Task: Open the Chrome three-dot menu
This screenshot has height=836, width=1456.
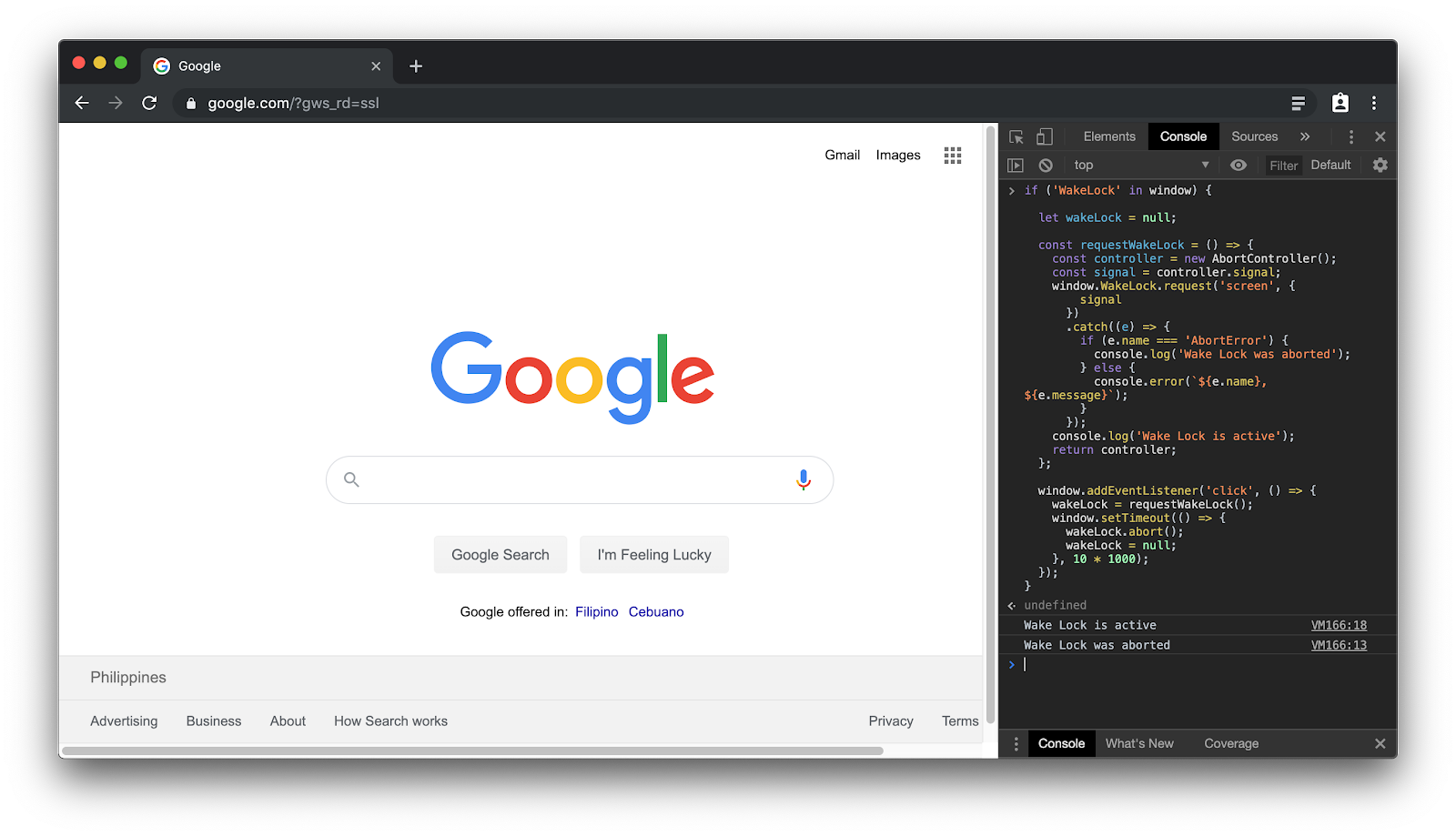Action: coord(1374,104)
